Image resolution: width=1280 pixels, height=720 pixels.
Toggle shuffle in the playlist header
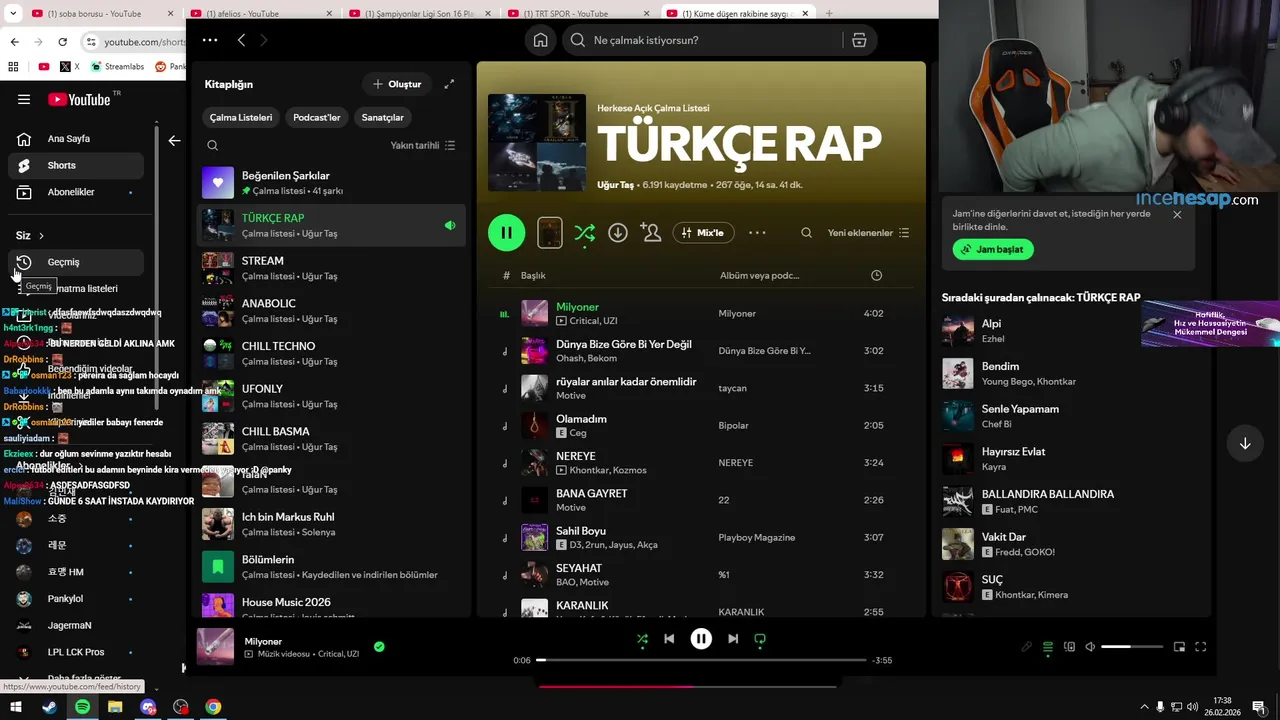[584, 233]
